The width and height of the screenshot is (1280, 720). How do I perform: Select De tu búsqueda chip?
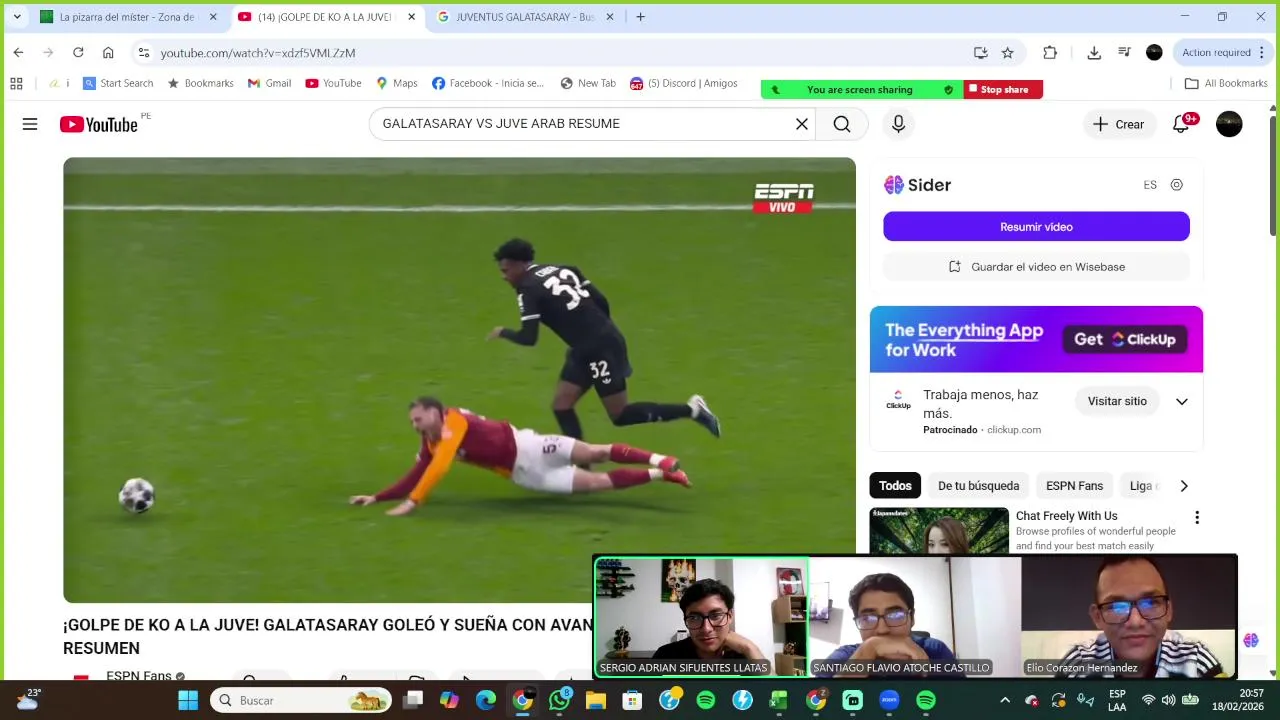978,486
